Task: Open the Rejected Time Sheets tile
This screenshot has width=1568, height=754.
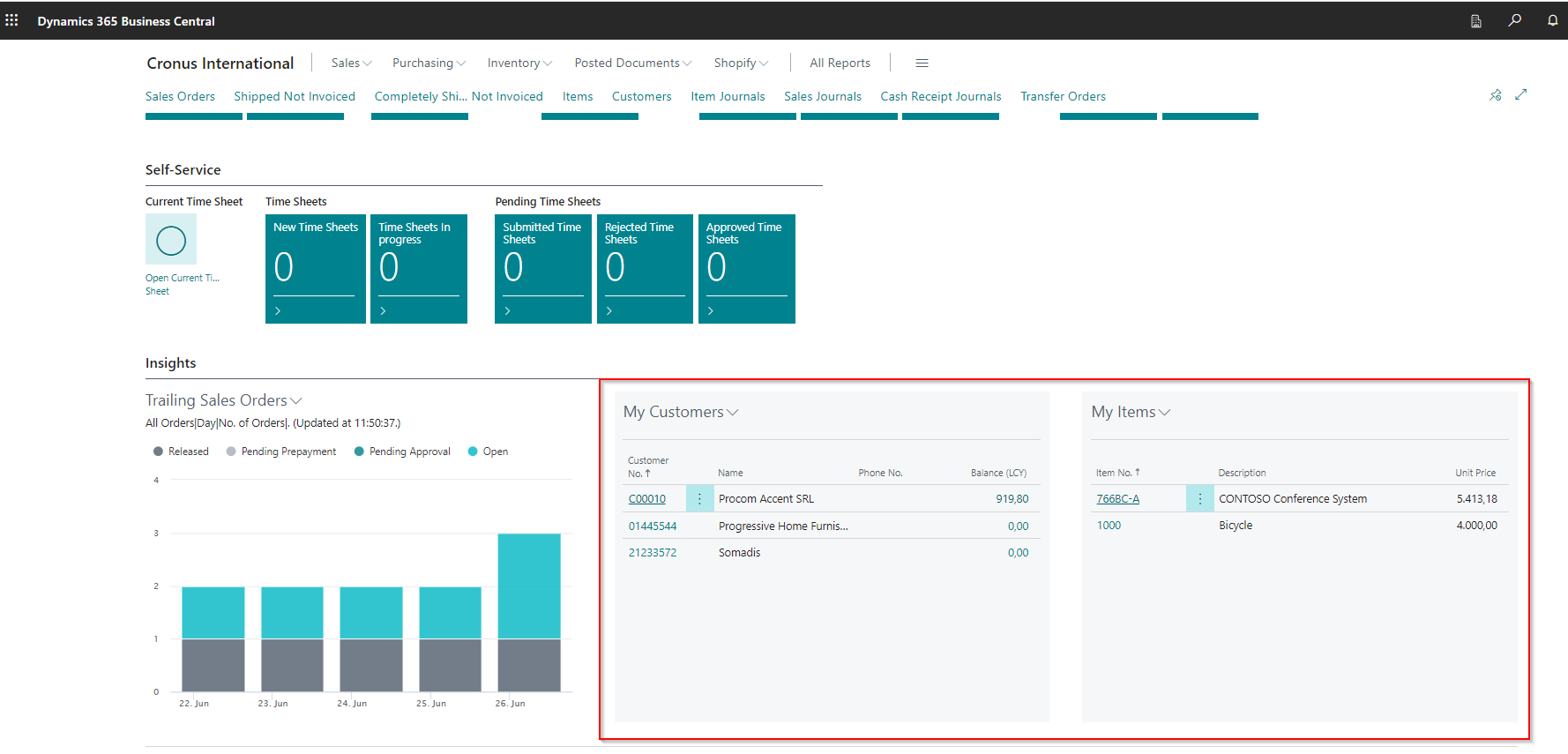Action: coord(645,269)
